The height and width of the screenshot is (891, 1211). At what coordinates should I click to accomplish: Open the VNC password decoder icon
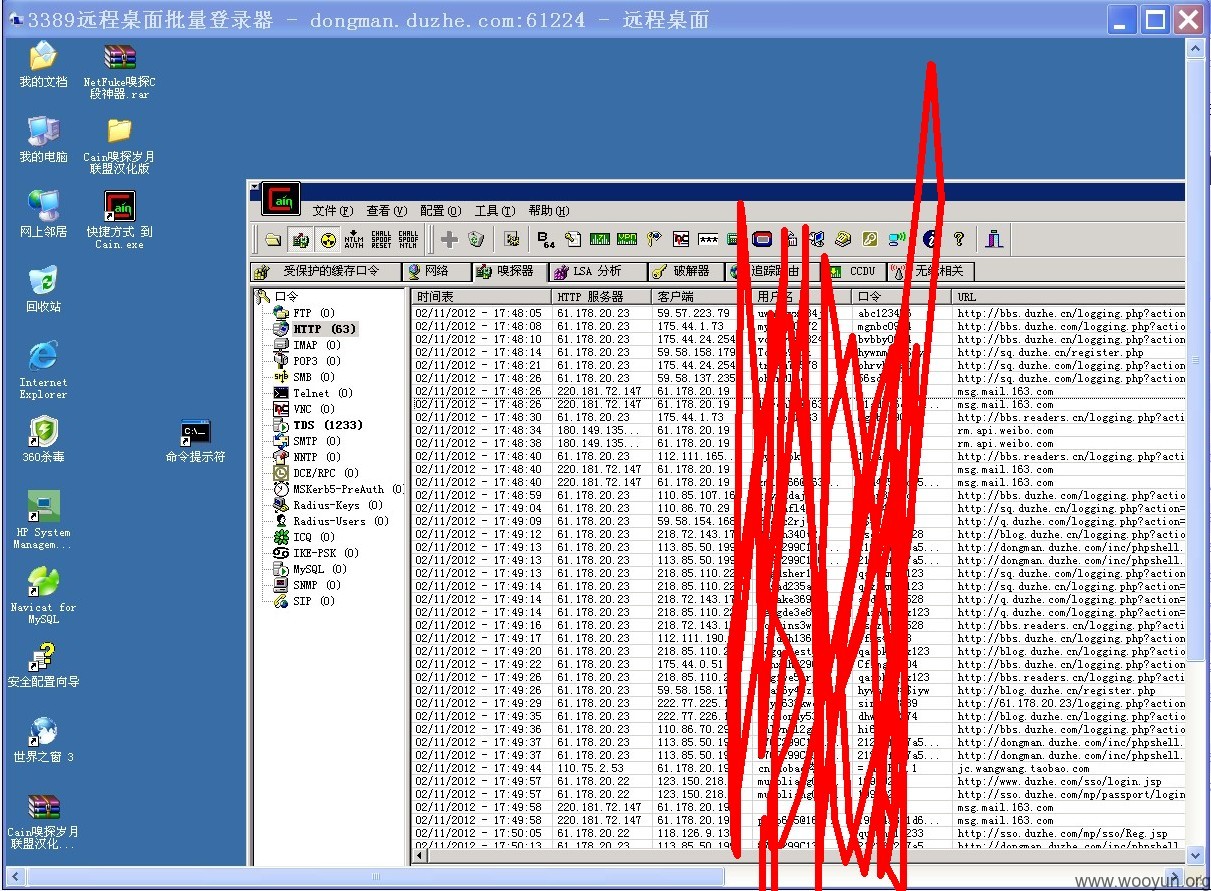pyautogui.click(x=681, y=239)
